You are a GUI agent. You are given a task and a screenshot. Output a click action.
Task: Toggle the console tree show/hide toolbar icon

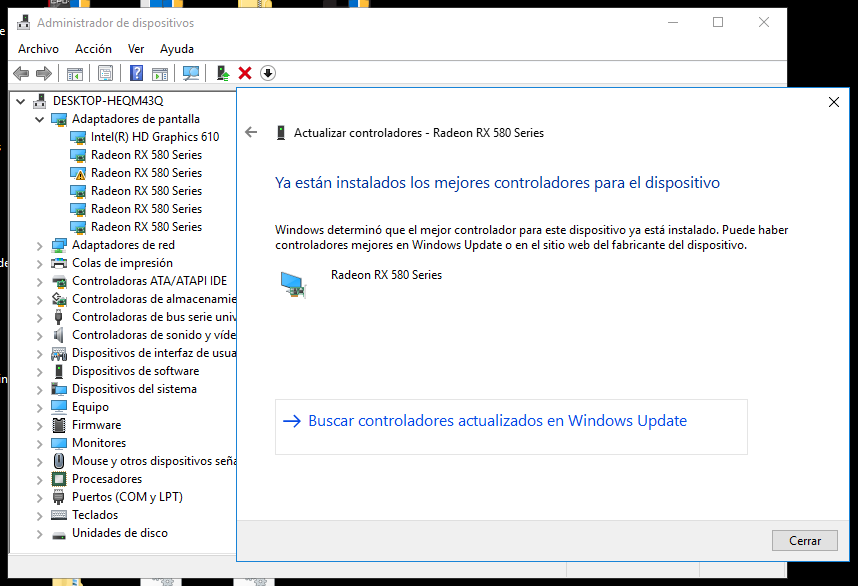75,73
